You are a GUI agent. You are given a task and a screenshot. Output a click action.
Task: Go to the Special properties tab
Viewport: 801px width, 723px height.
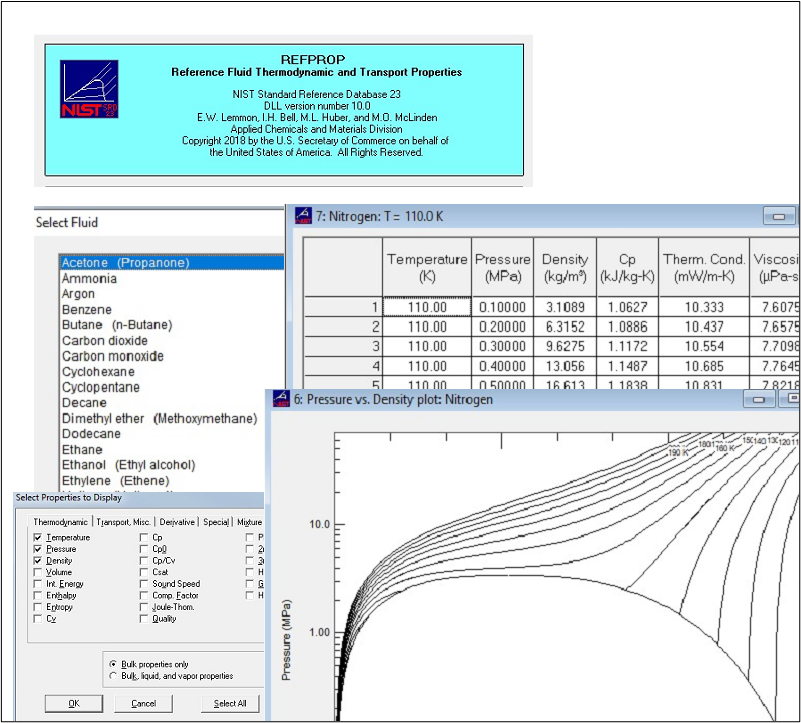tap(215, 522)
